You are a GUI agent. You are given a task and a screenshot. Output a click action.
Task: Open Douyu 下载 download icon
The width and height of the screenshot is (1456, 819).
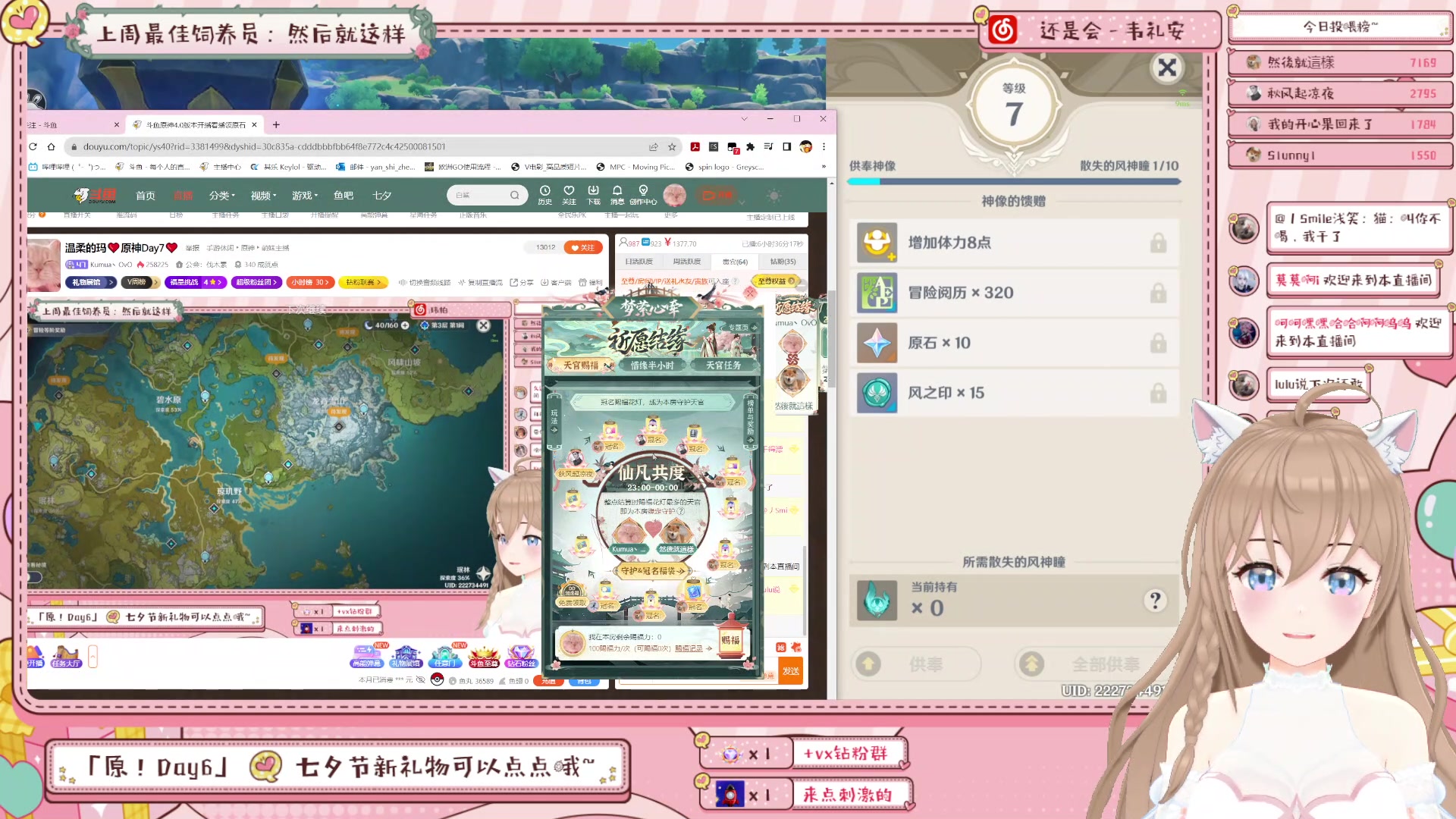tap(593, 195)
